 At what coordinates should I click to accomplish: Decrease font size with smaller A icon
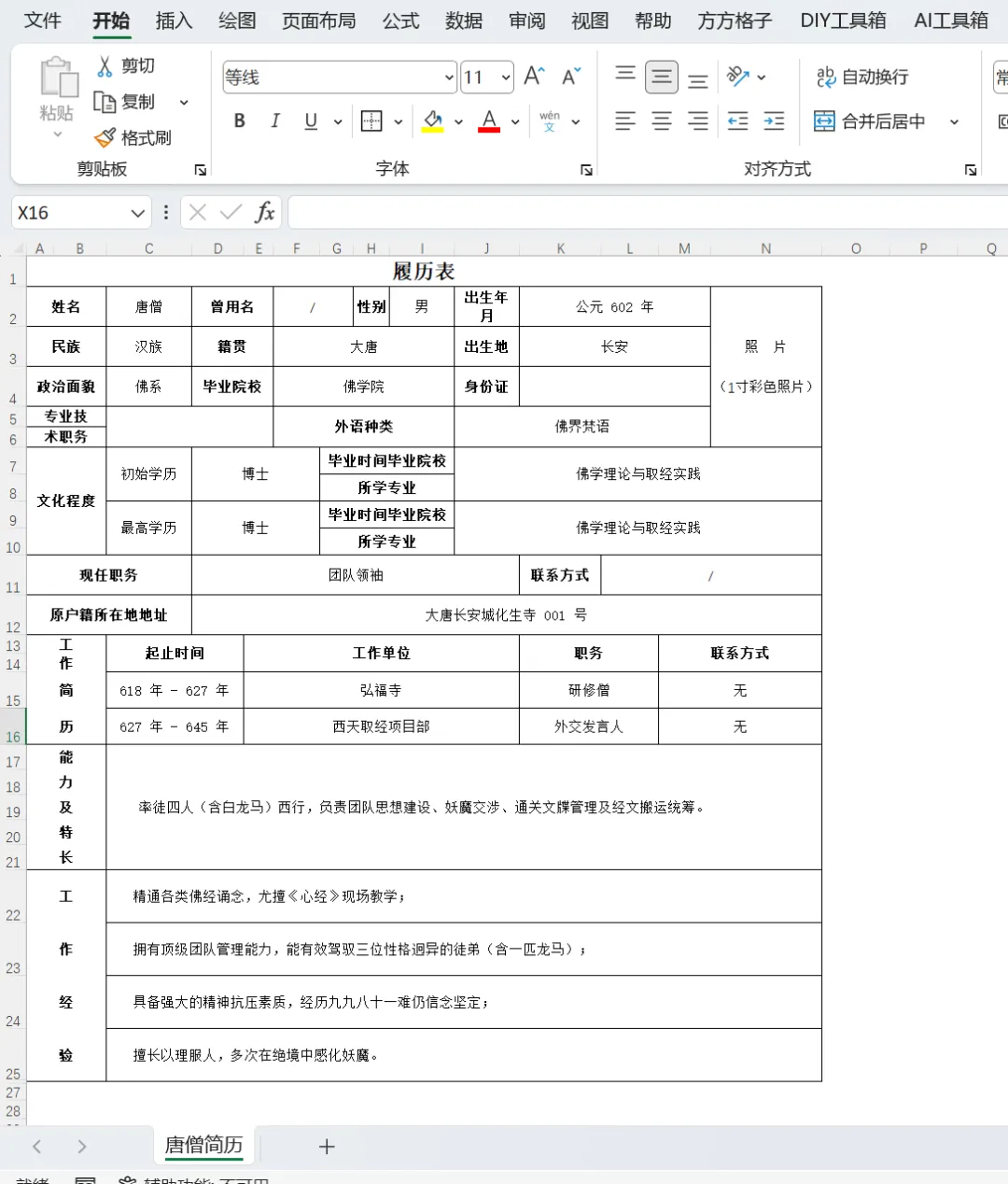pyautogui.click(x=570, y=76)
